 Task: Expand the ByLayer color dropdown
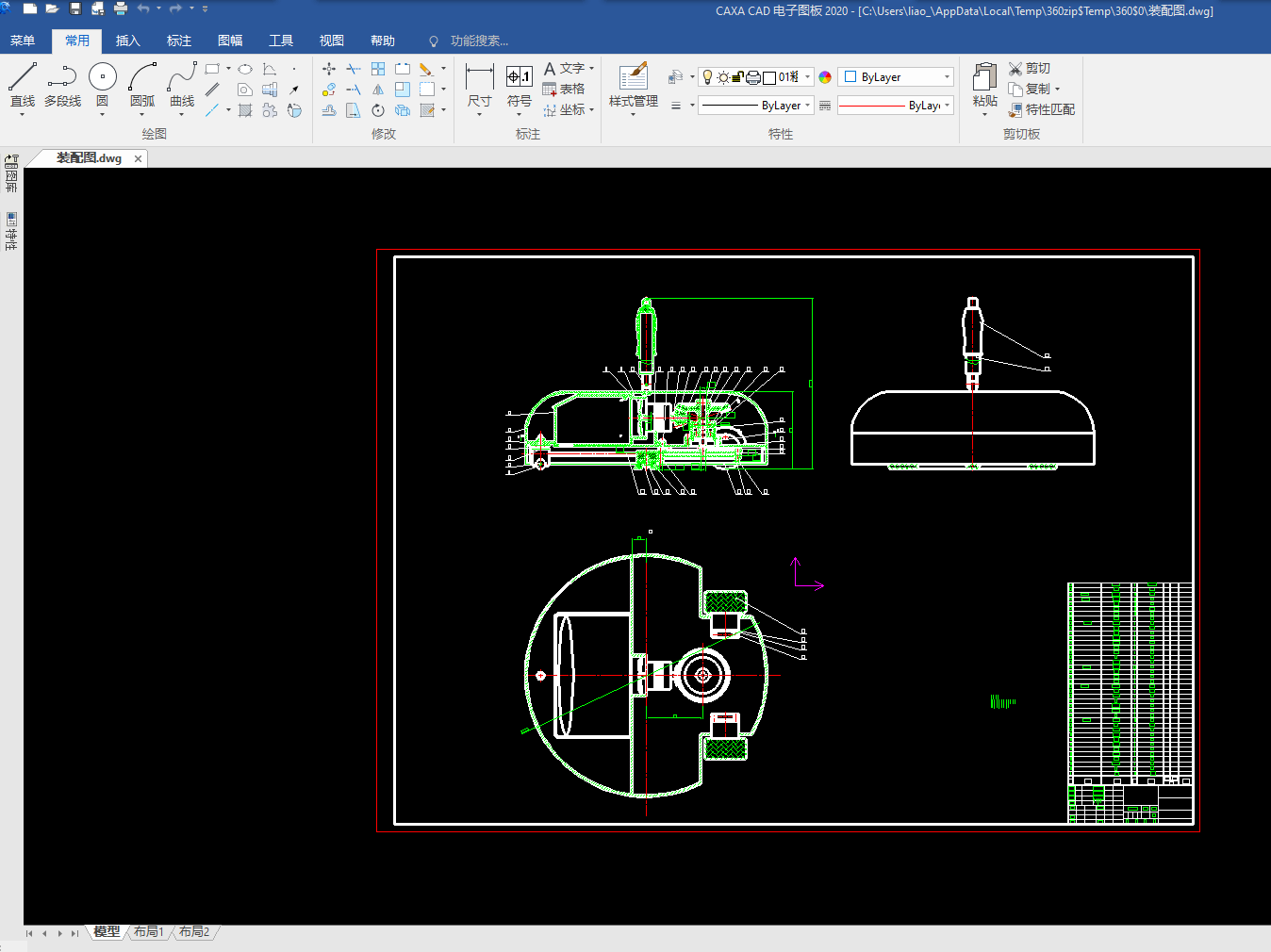tap(947, 77)
